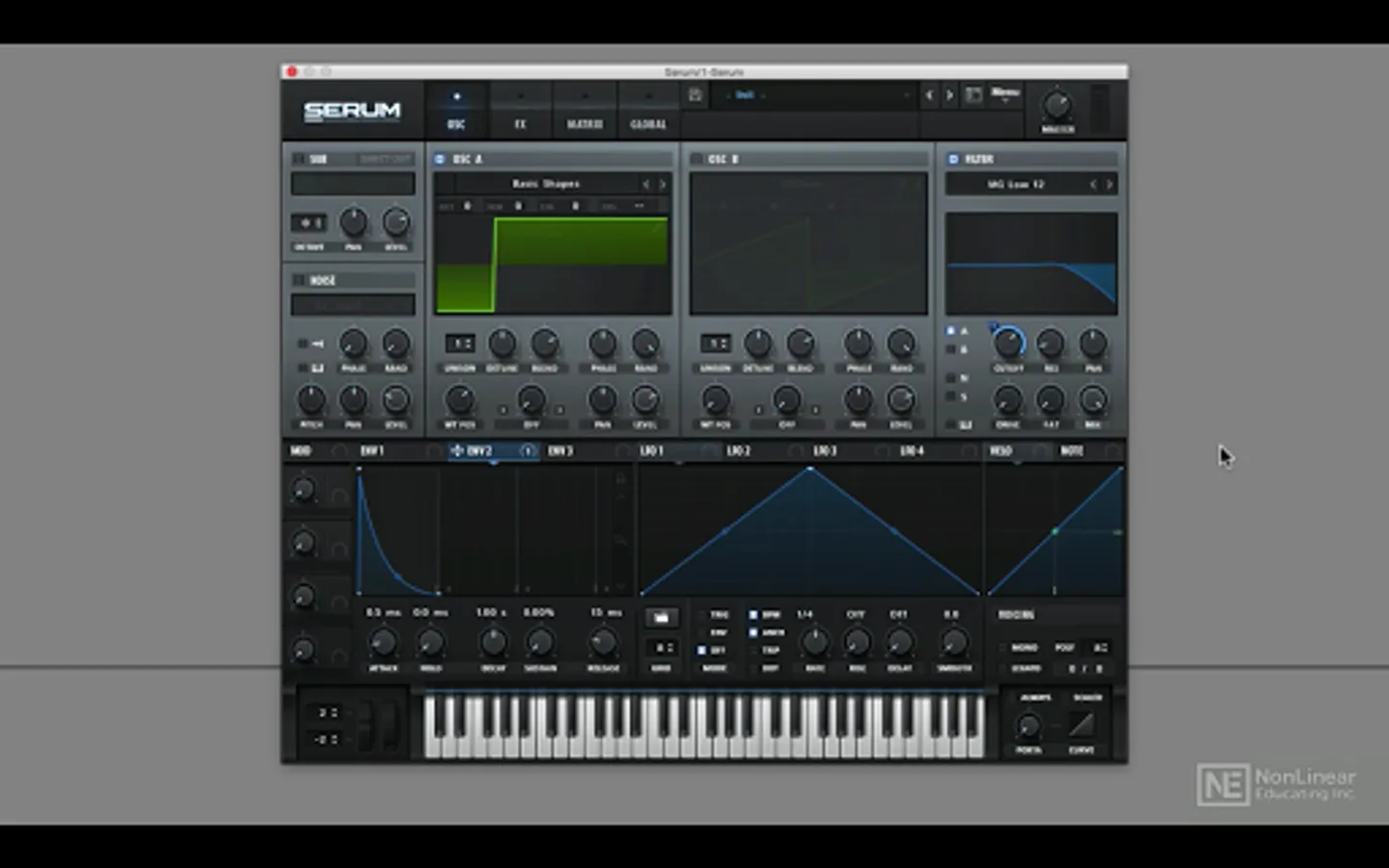Select next Basic Shapes wavetable arrow
This screenshot has width=1389, height=868.
pos(662,184)
